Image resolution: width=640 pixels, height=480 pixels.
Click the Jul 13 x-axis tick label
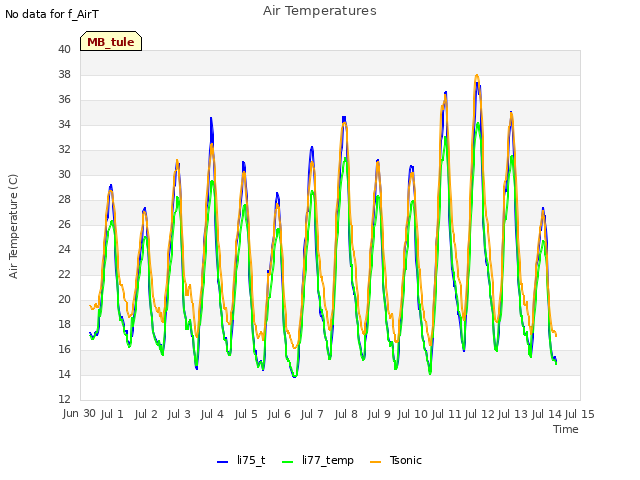tap(513, 414)
